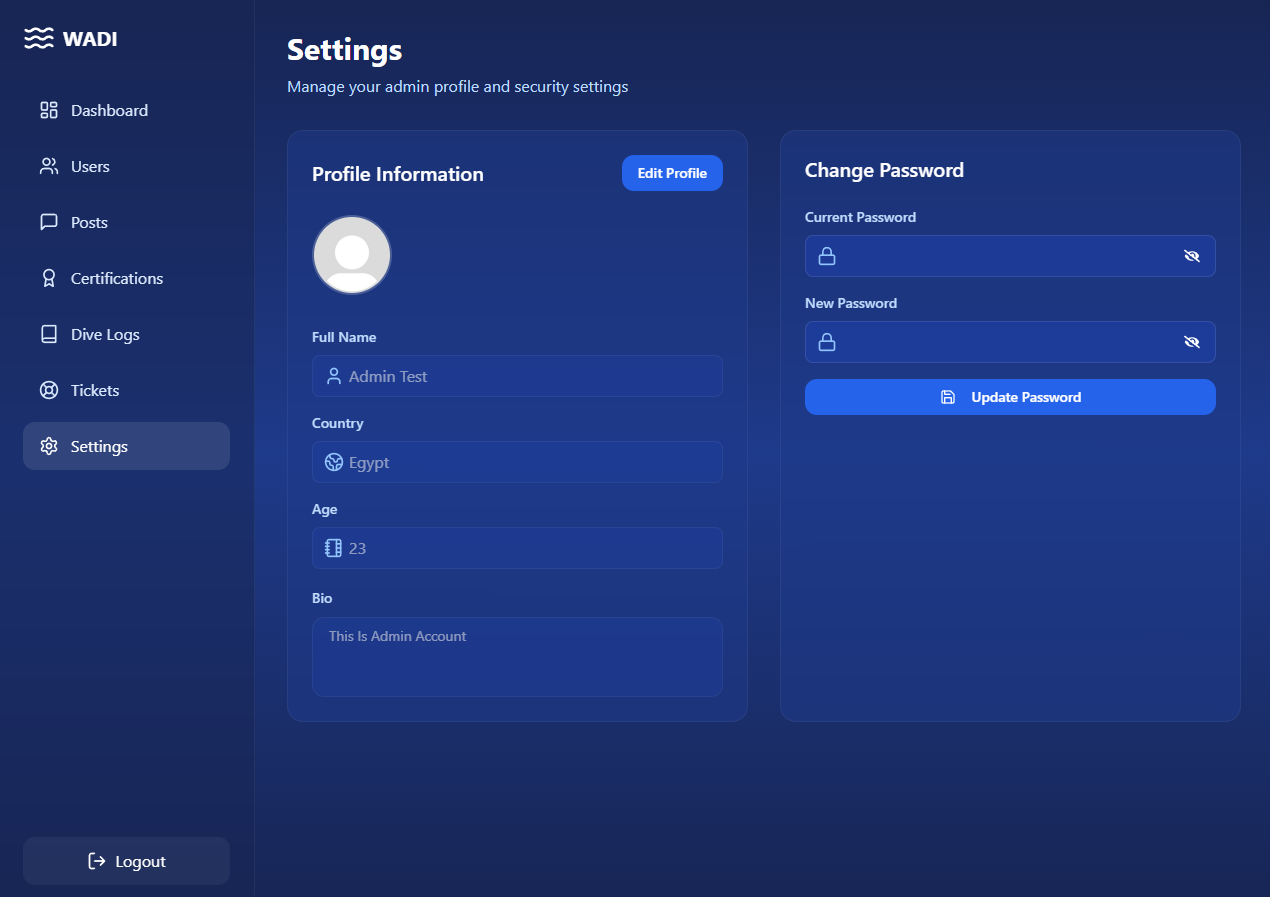
Task: Select the Full Name text field
Action: [530, 376]
